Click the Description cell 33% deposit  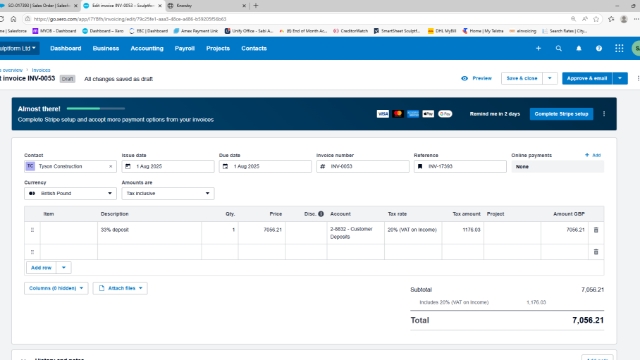pos(149,233)
